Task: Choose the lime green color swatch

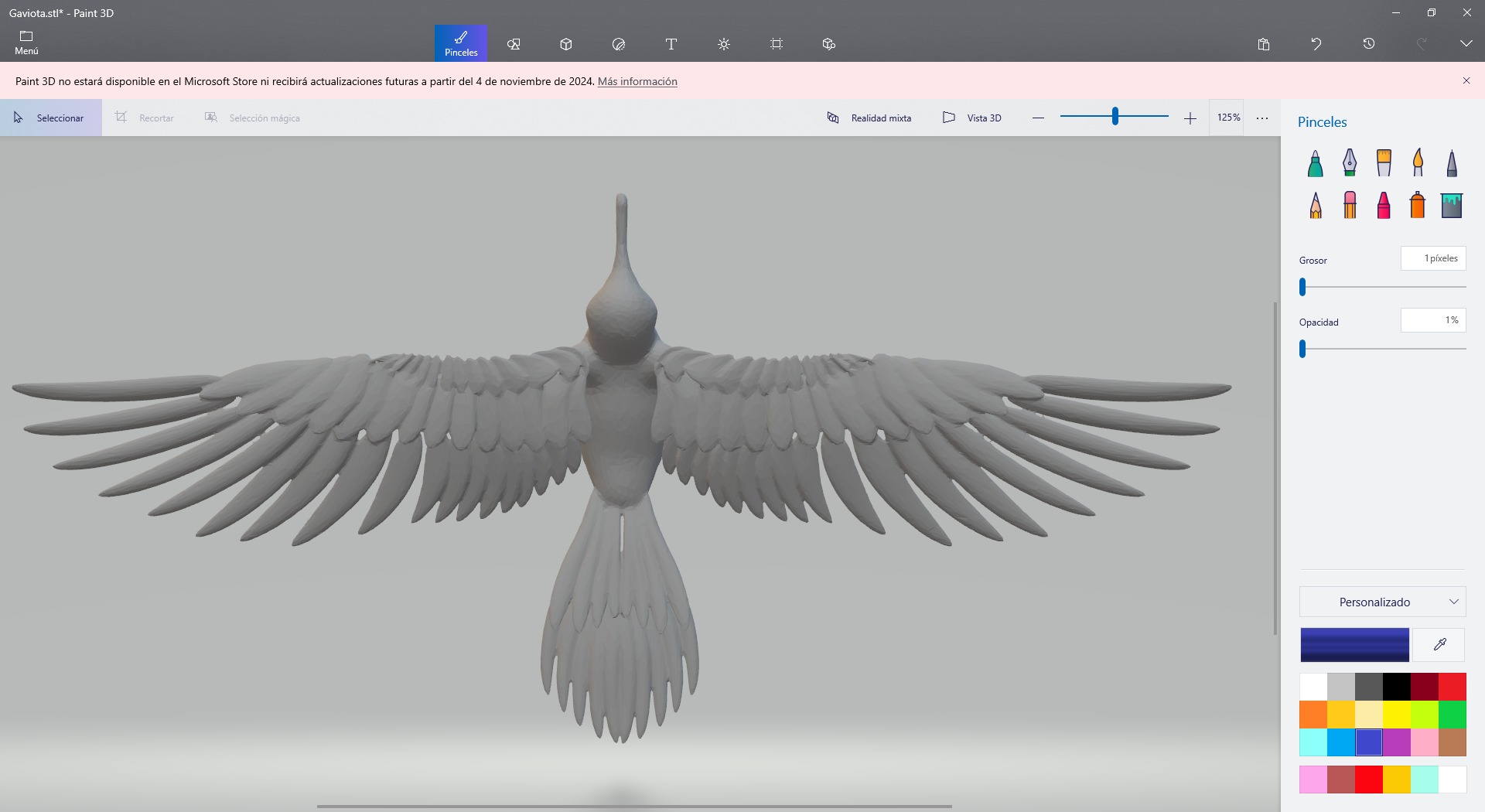Action: coord(1425,715)
